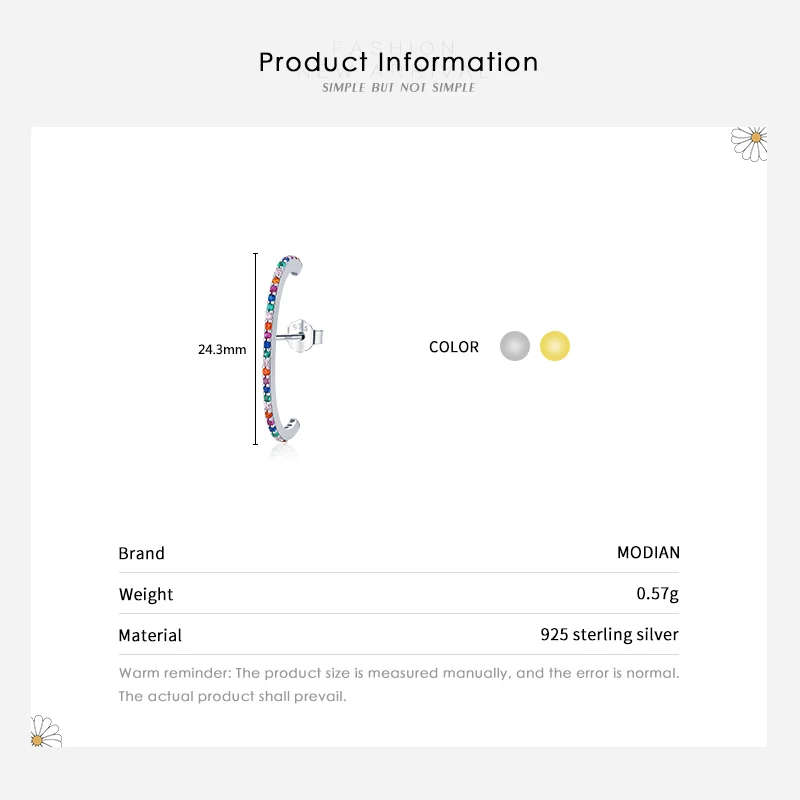
Task: Click the "Warm reminder" note line
Action: pos(399,673)
